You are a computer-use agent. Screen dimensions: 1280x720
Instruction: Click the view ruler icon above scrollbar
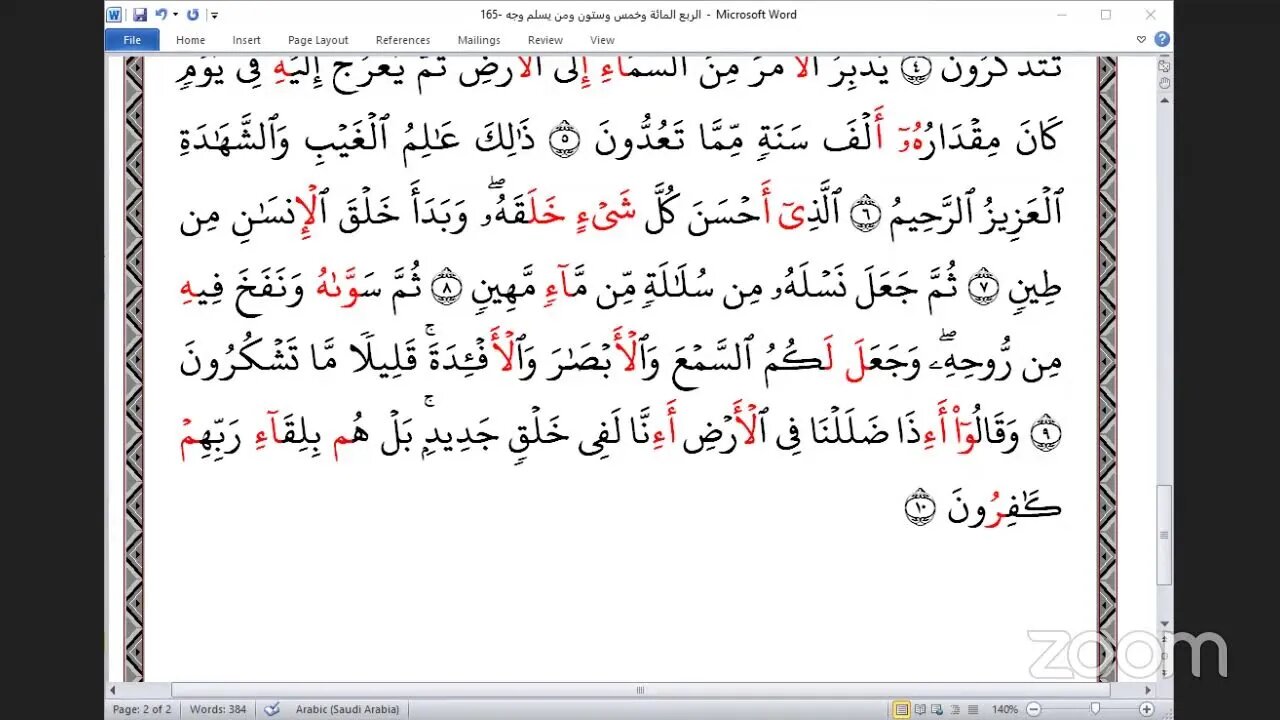click(1164, 64)
